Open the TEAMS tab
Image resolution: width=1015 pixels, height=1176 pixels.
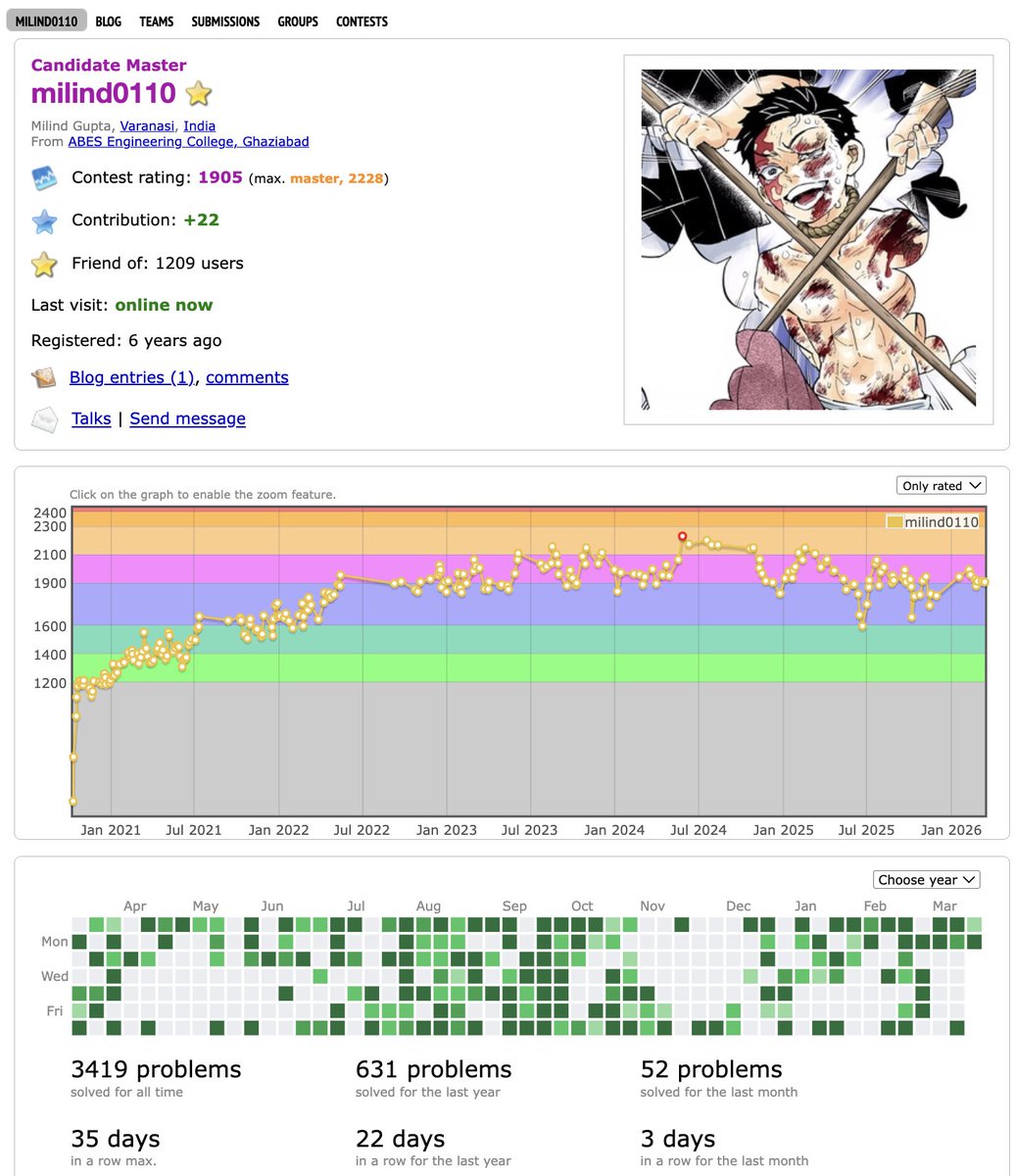pyautogui.click(x=157, y=21)
